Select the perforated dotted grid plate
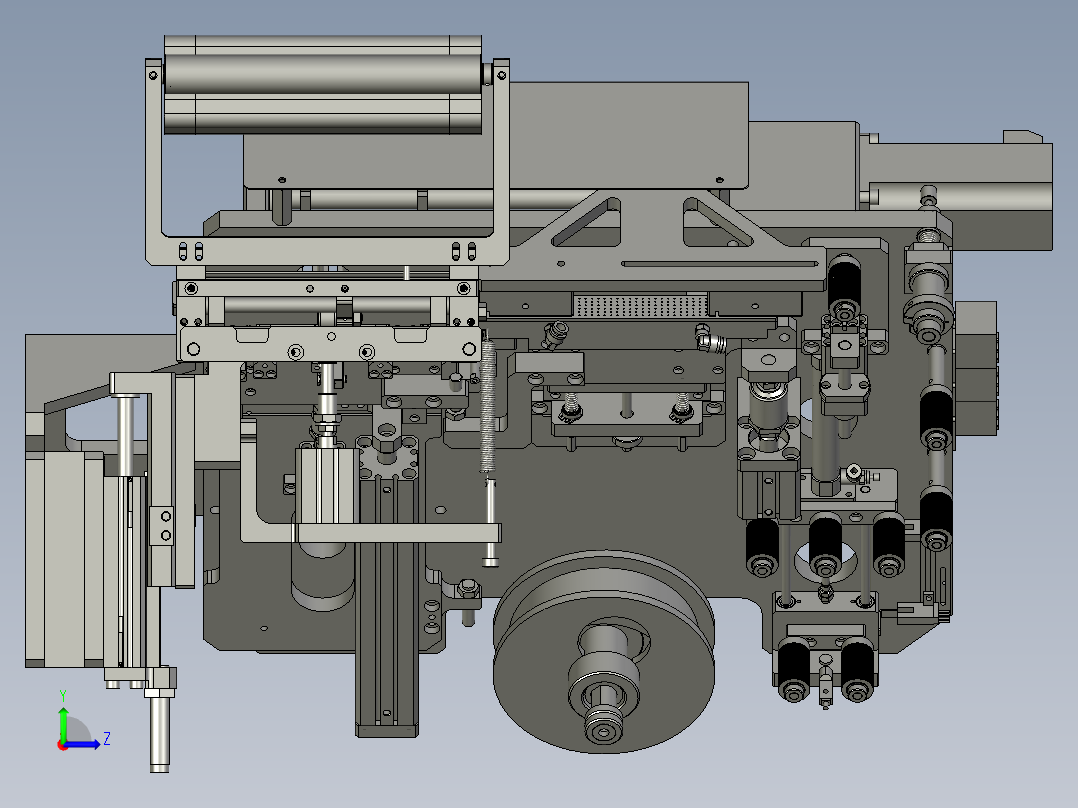This screenshot has height=808, width=1078. 640,306
